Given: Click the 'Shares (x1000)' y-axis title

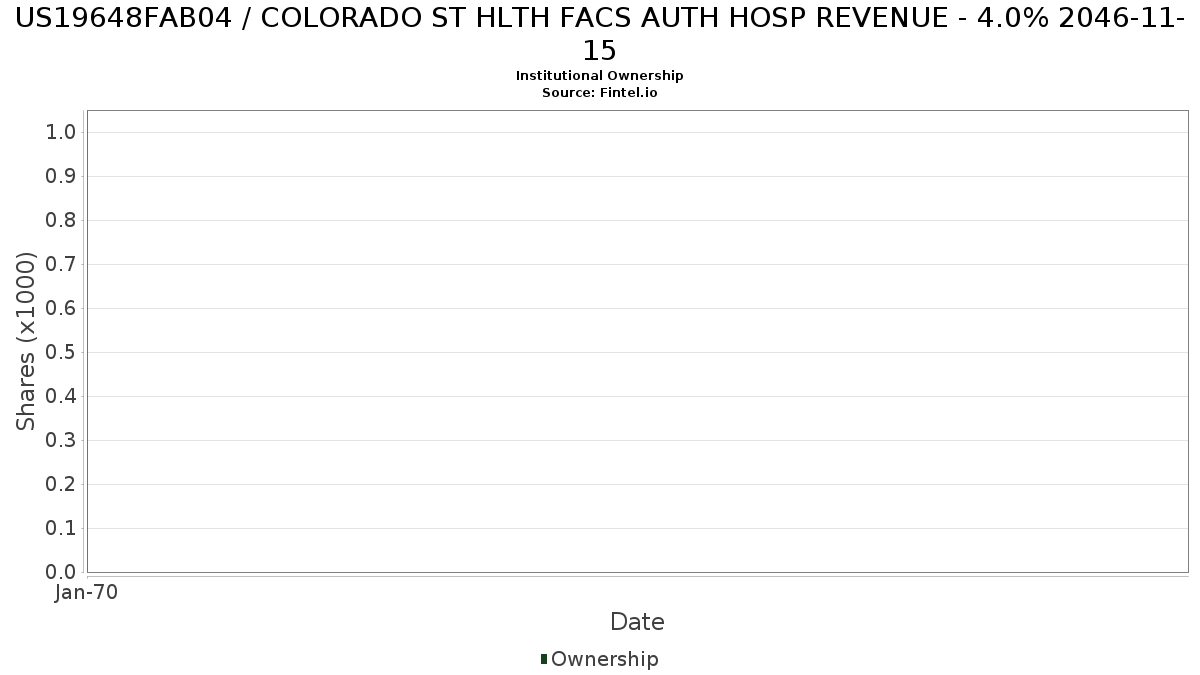Looking at the screenshot, I should (26, 341).
